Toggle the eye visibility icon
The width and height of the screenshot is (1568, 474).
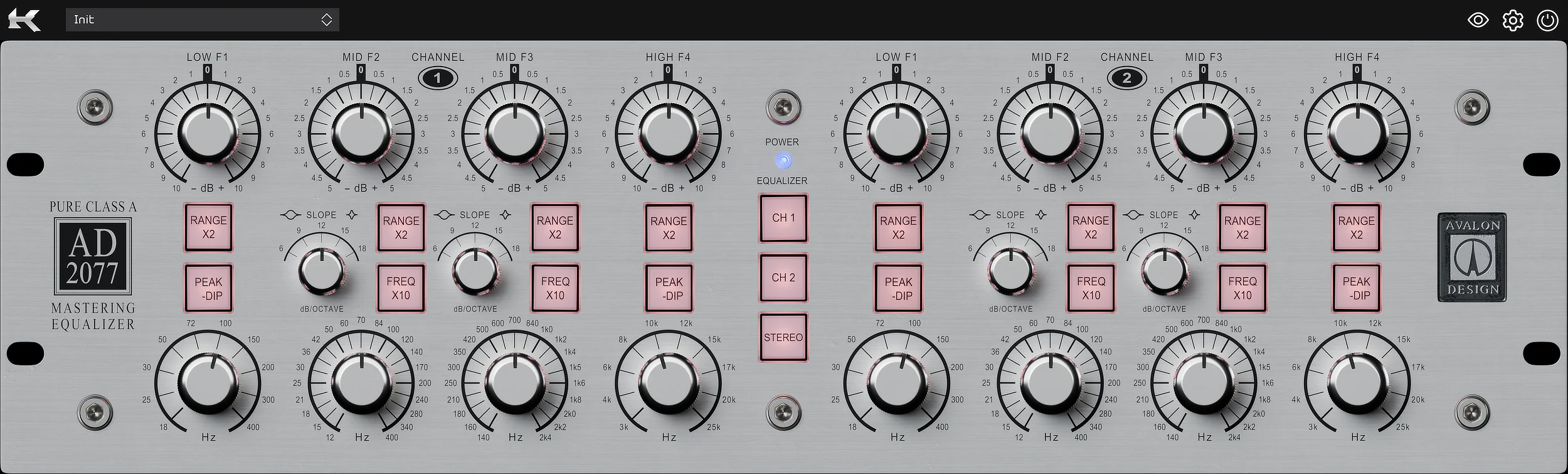coord(1478,20)
